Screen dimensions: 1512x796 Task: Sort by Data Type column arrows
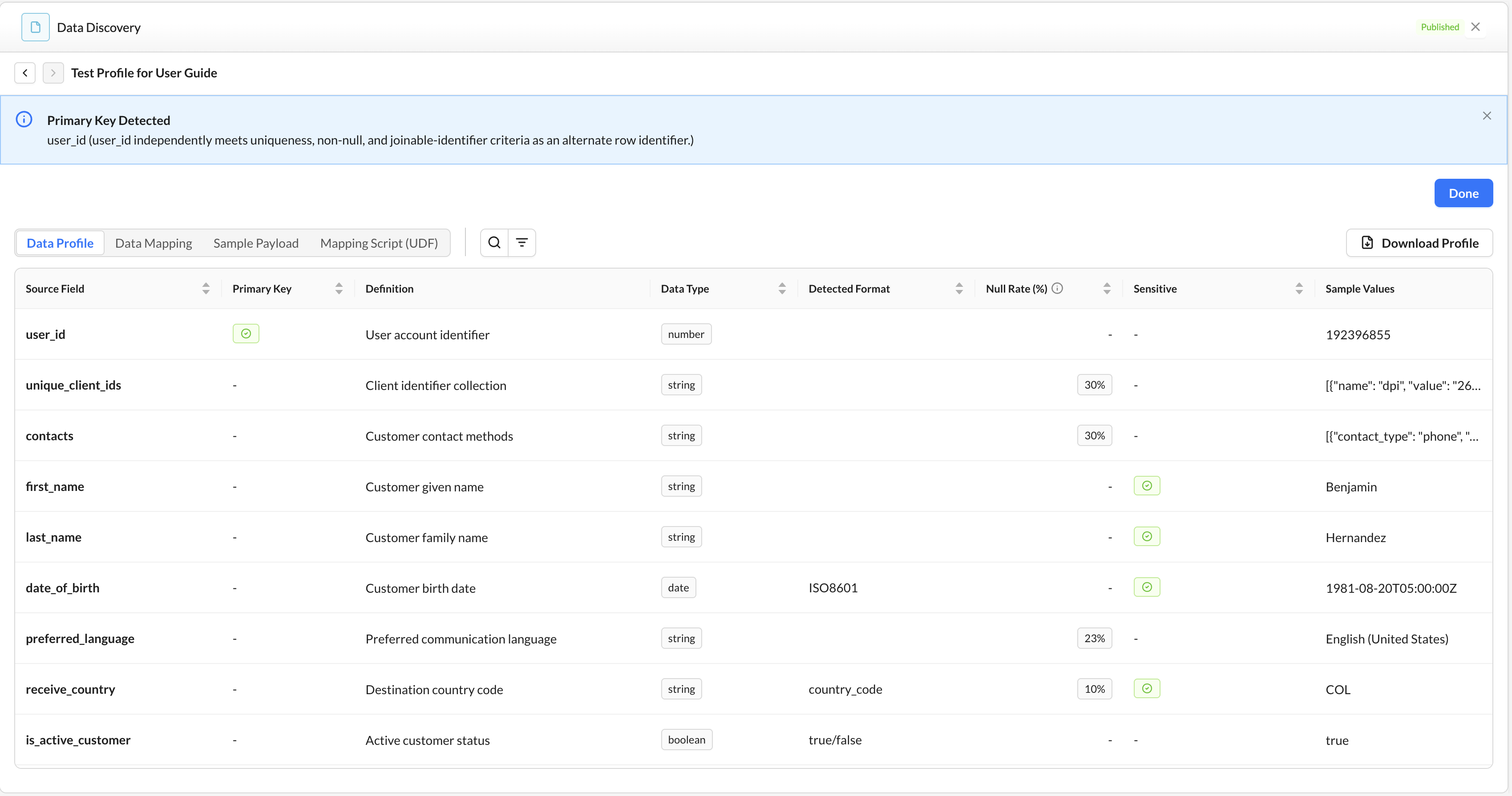click(782, 289)
